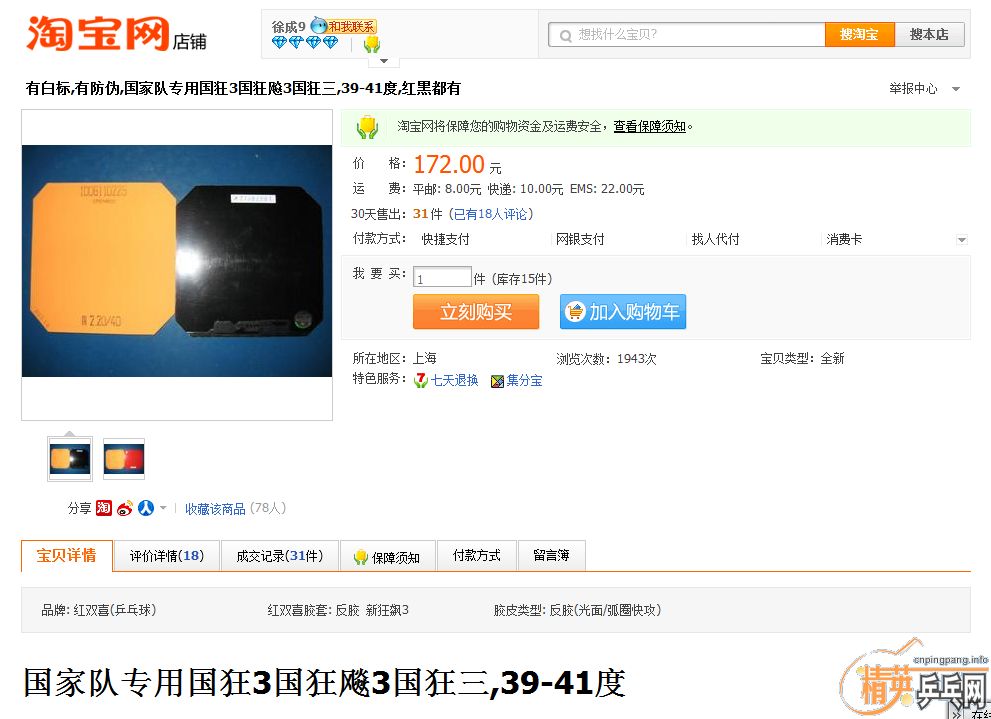Open the 举报中心 dropdown arrow

click(956, 89)
